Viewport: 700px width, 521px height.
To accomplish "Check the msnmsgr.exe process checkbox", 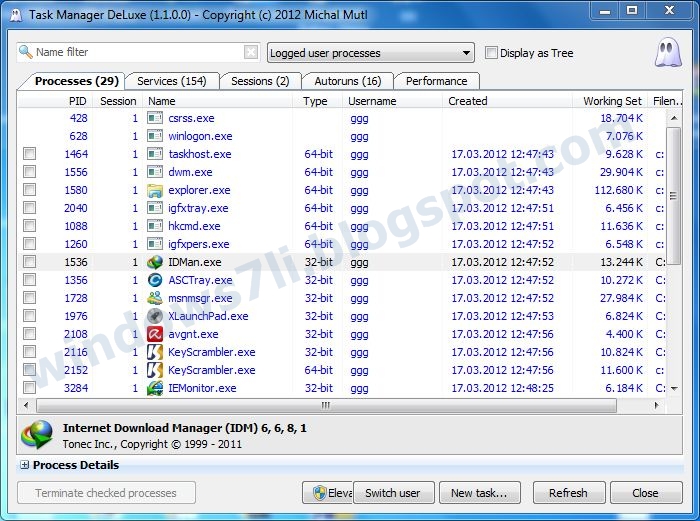I will 30,298.
